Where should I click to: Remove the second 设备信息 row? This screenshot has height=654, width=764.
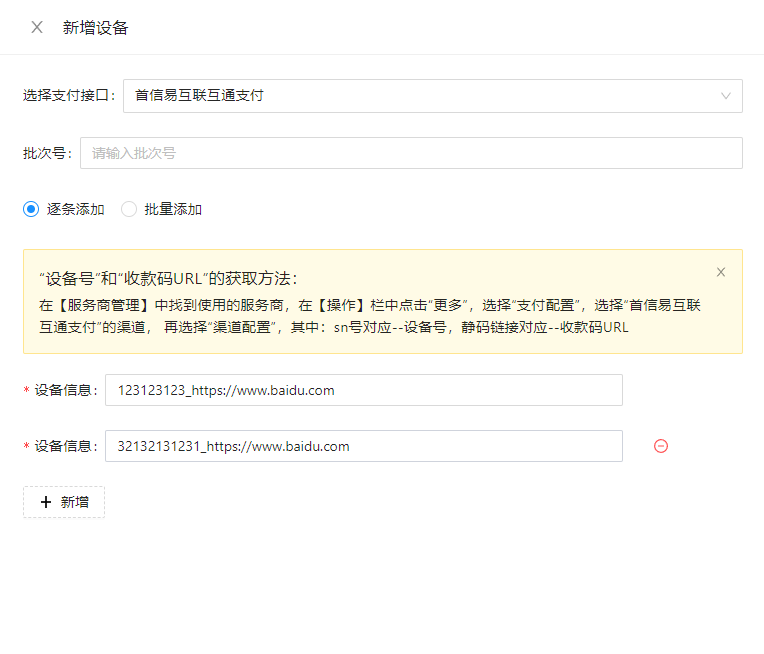[660, 446]
